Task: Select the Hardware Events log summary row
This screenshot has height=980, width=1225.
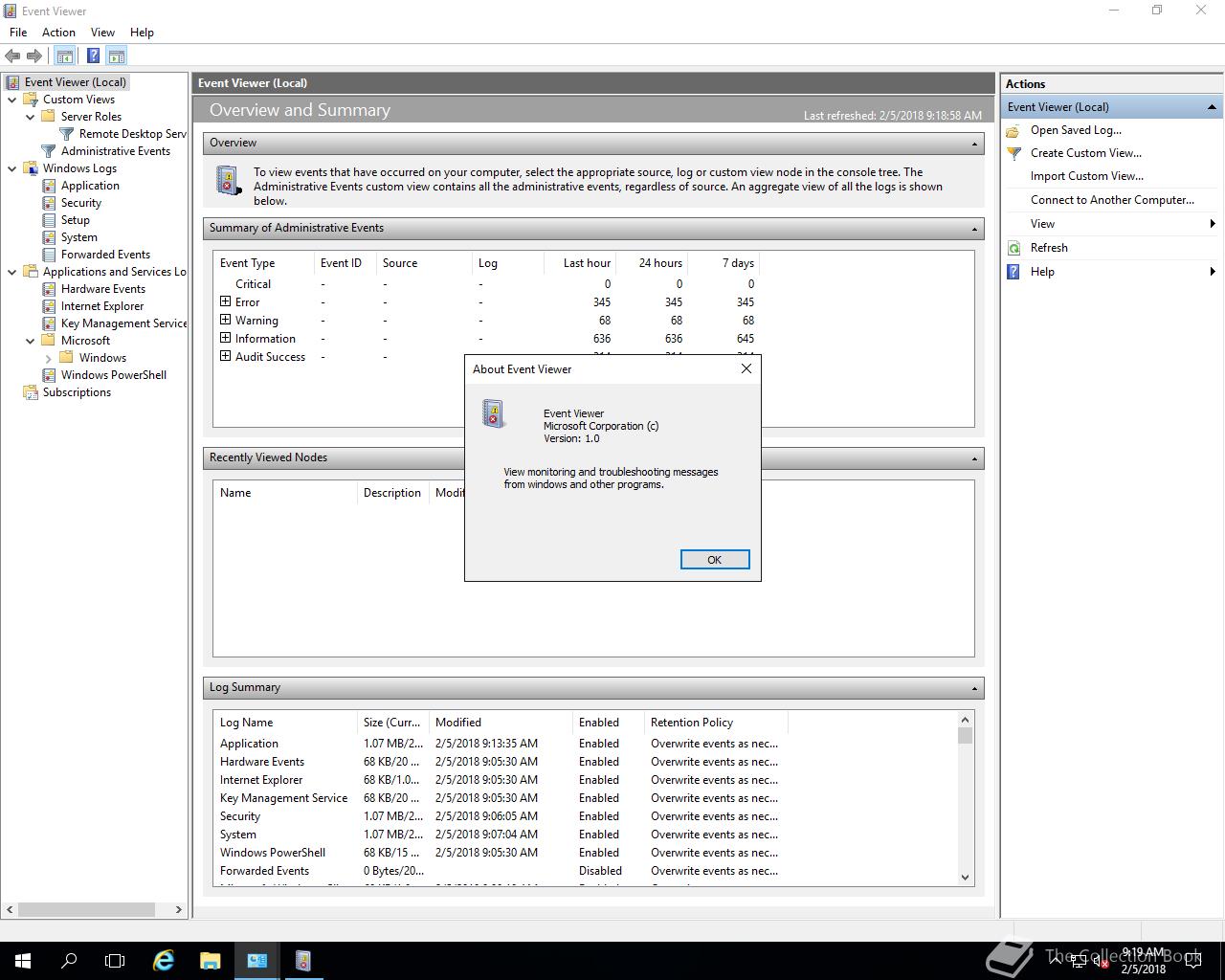Action: tap(500, 762)
